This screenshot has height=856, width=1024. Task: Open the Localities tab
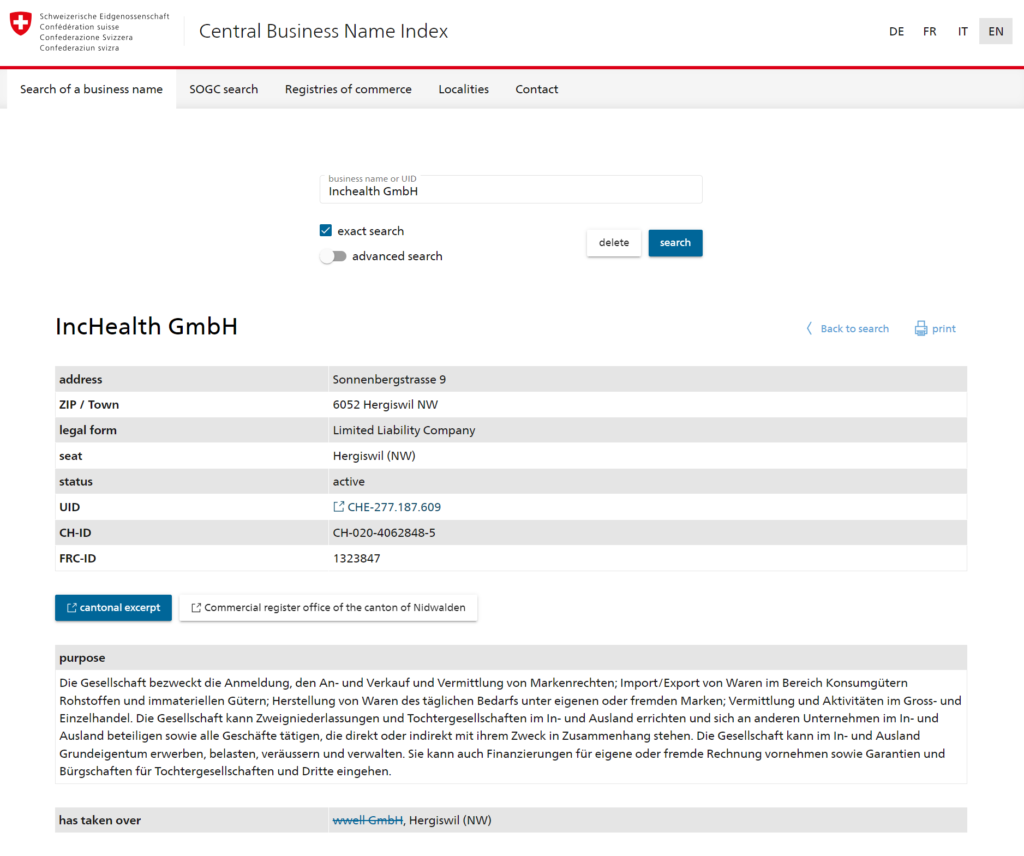[x=463, y=89]
